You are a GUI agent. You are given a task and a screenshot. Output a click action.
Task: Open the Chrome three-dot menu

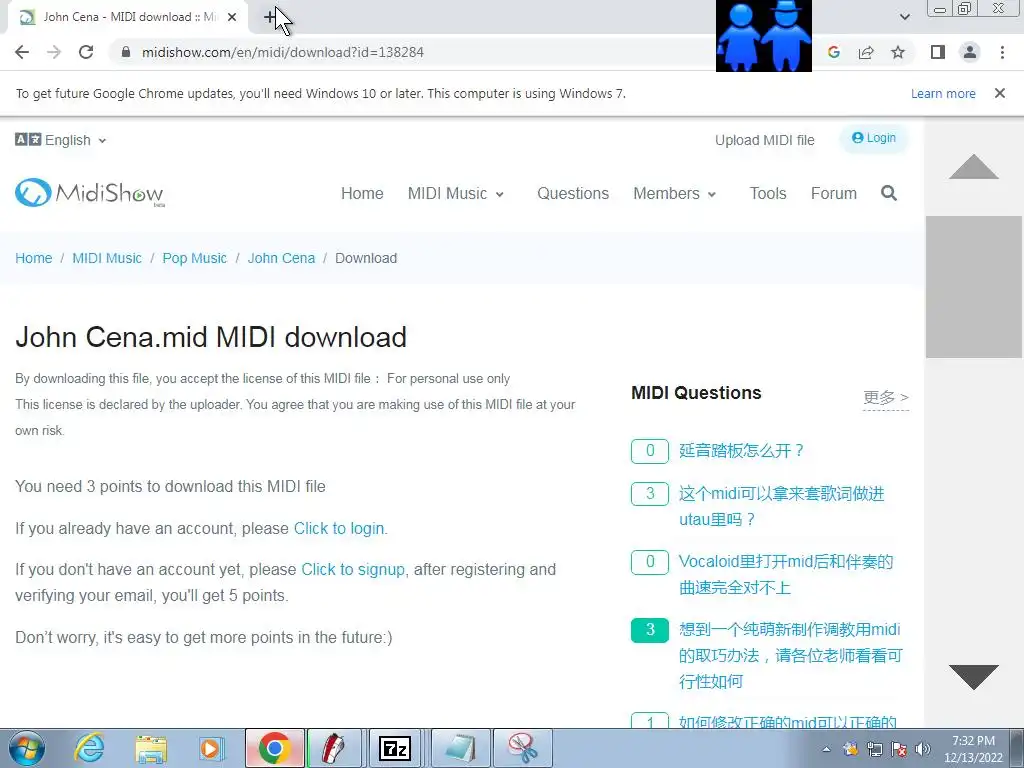point(1002,52)
